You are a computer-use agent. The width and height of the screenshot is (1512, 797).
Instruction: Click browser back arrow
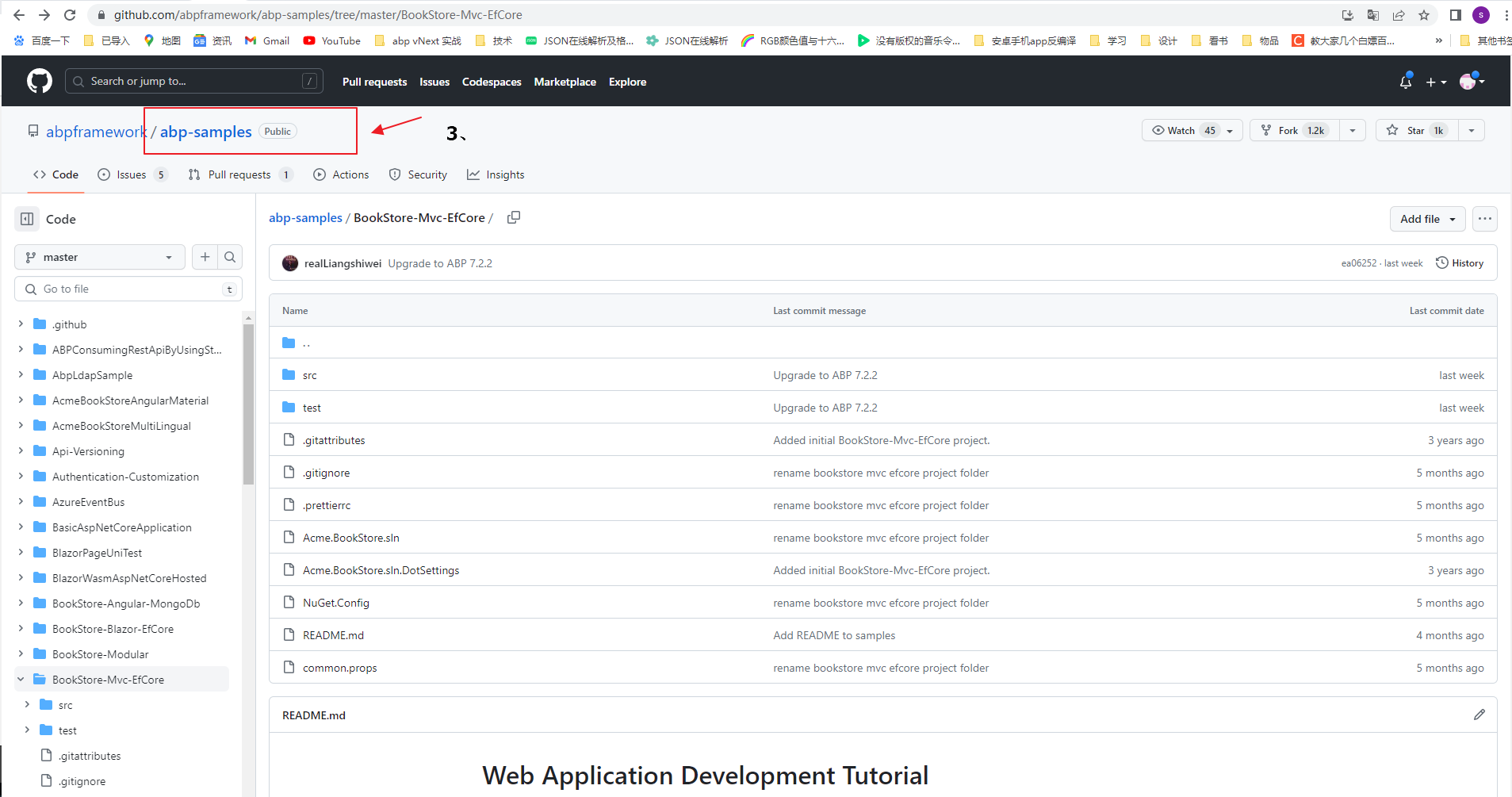[19, 15]
